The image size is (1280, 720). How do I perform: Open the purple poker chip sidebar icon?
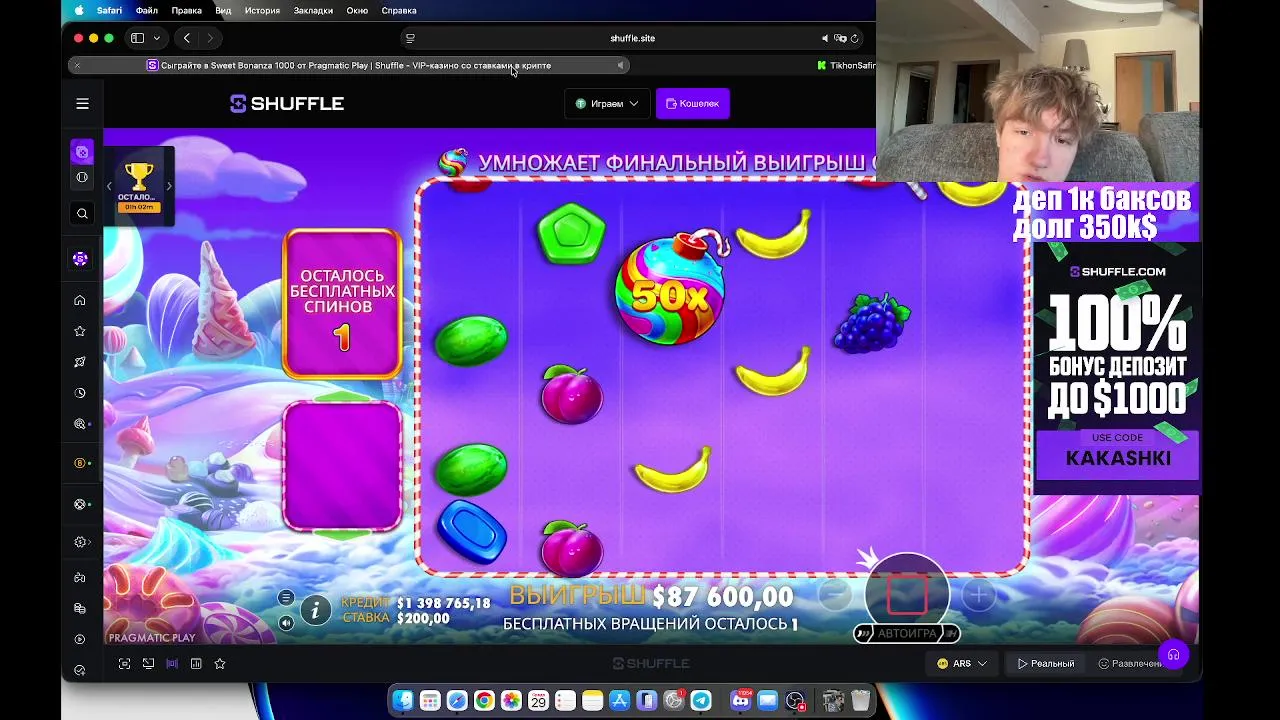click(80, 259)
